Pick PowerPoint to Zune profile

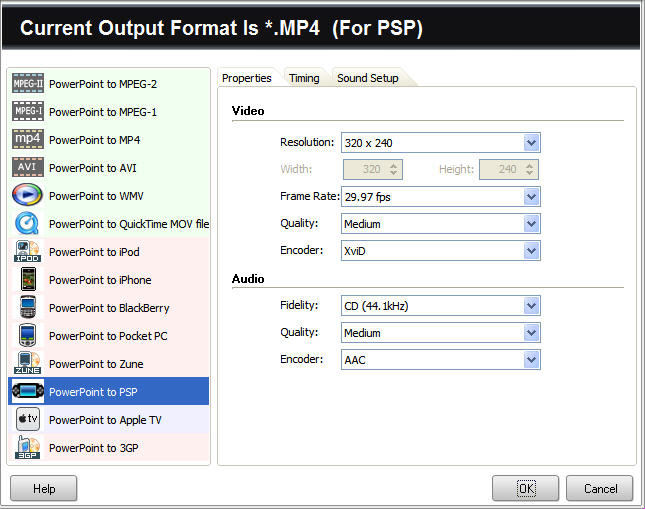(x=109, y=364)
